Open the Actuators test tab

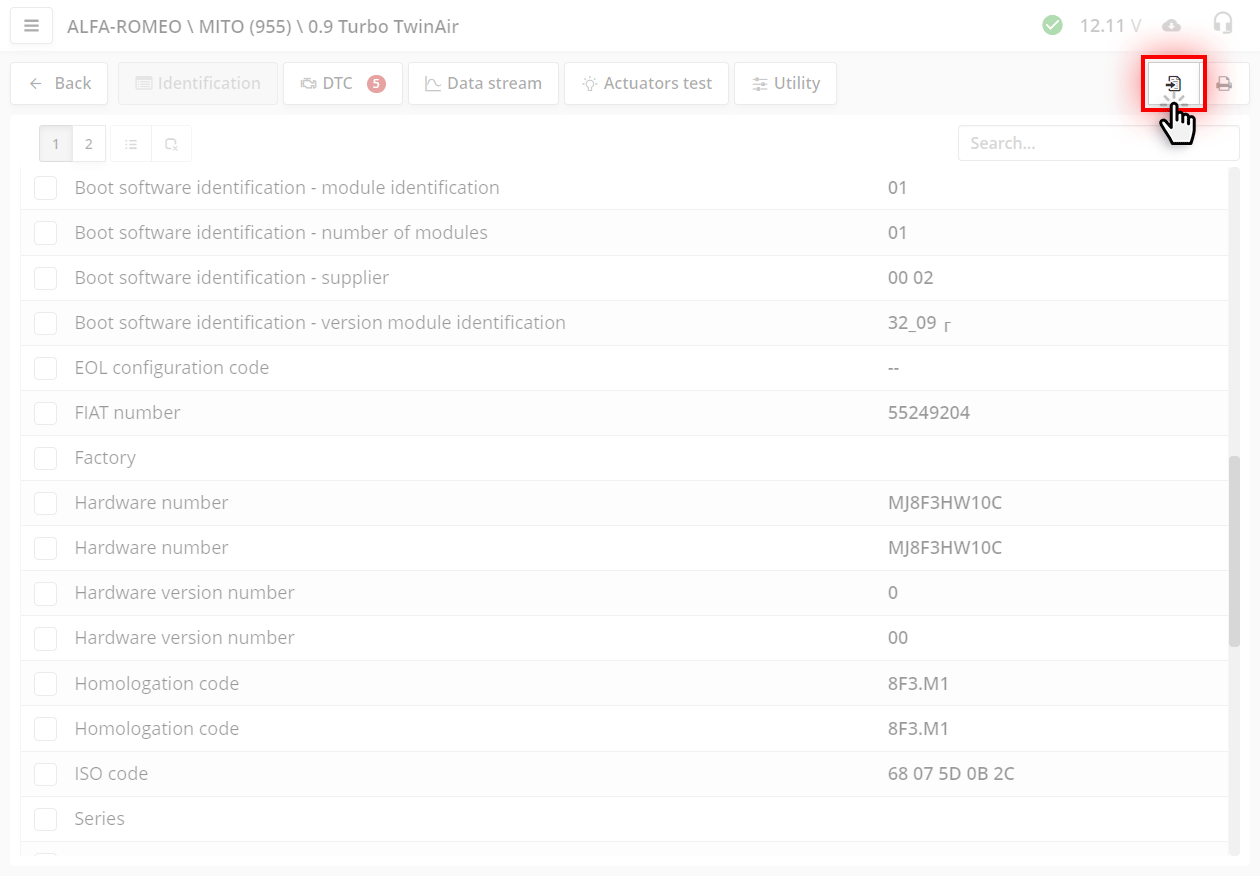[x=646, y=83]
